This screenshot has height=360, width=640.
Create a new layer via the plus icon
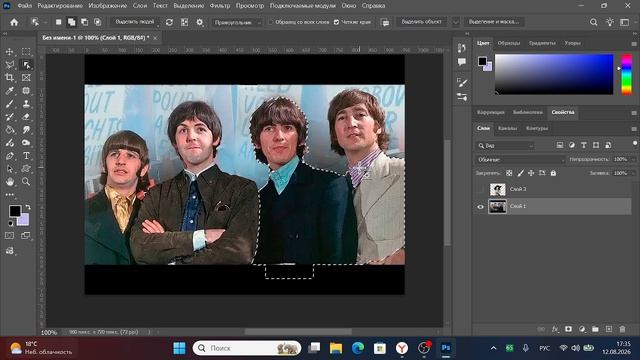point(609,329)
